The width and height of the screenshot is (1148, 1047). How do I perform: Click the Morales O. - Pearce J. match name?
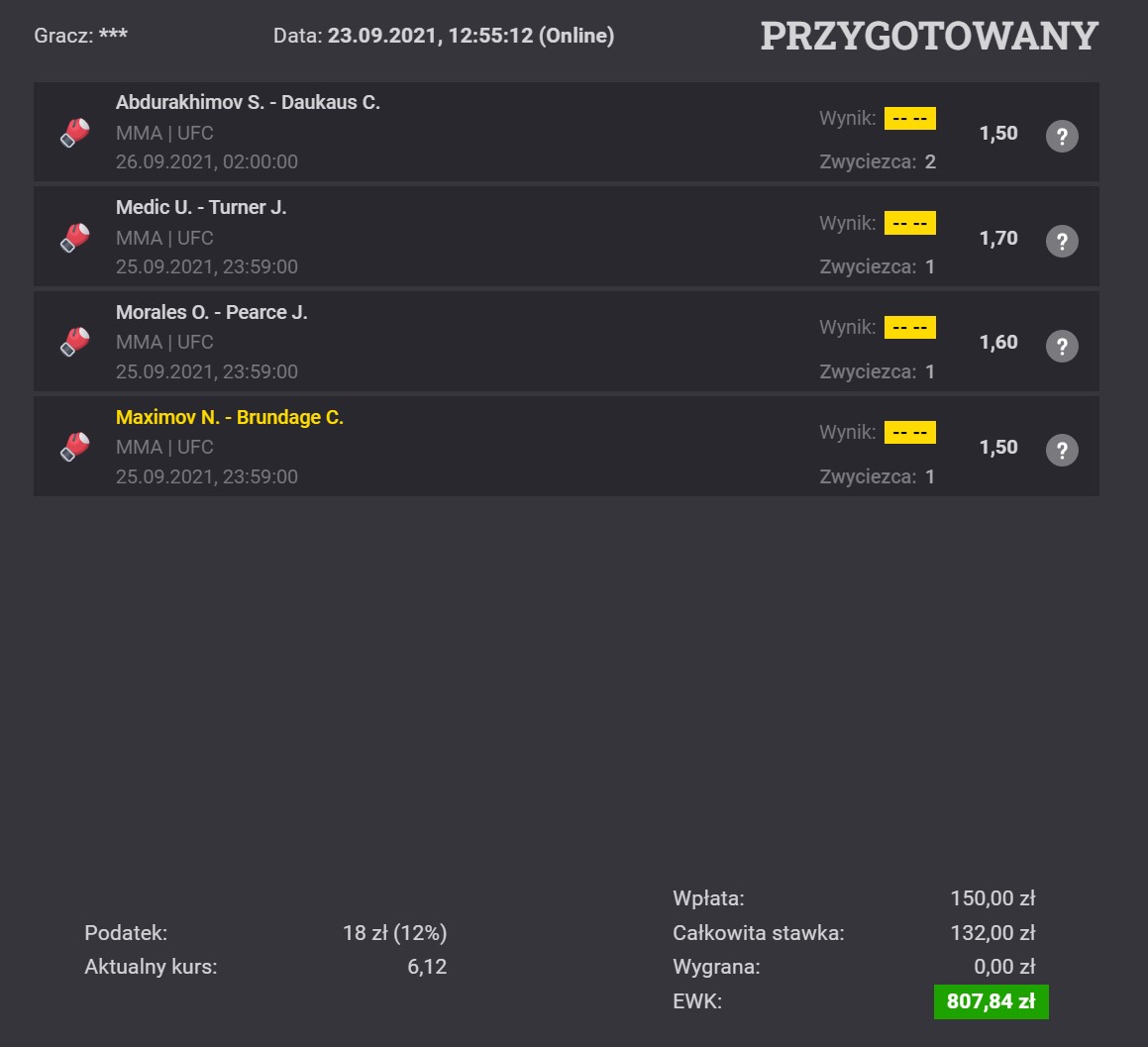211,312
